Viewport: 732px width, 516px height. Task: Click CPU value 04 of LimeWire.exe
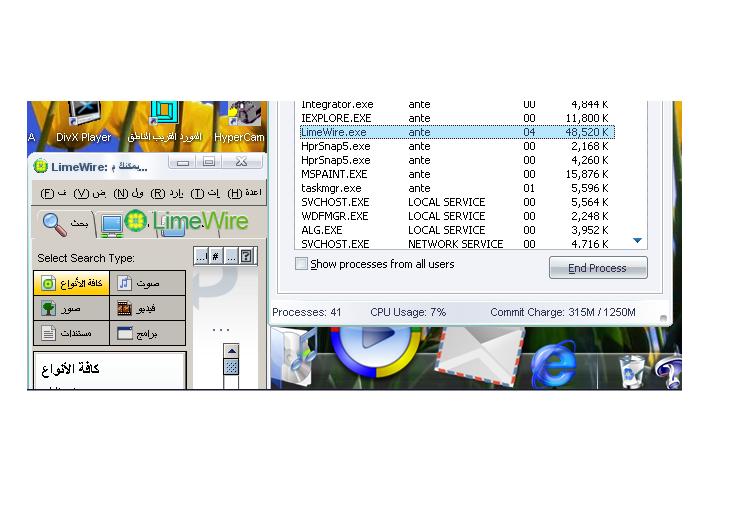pos(529,132)
